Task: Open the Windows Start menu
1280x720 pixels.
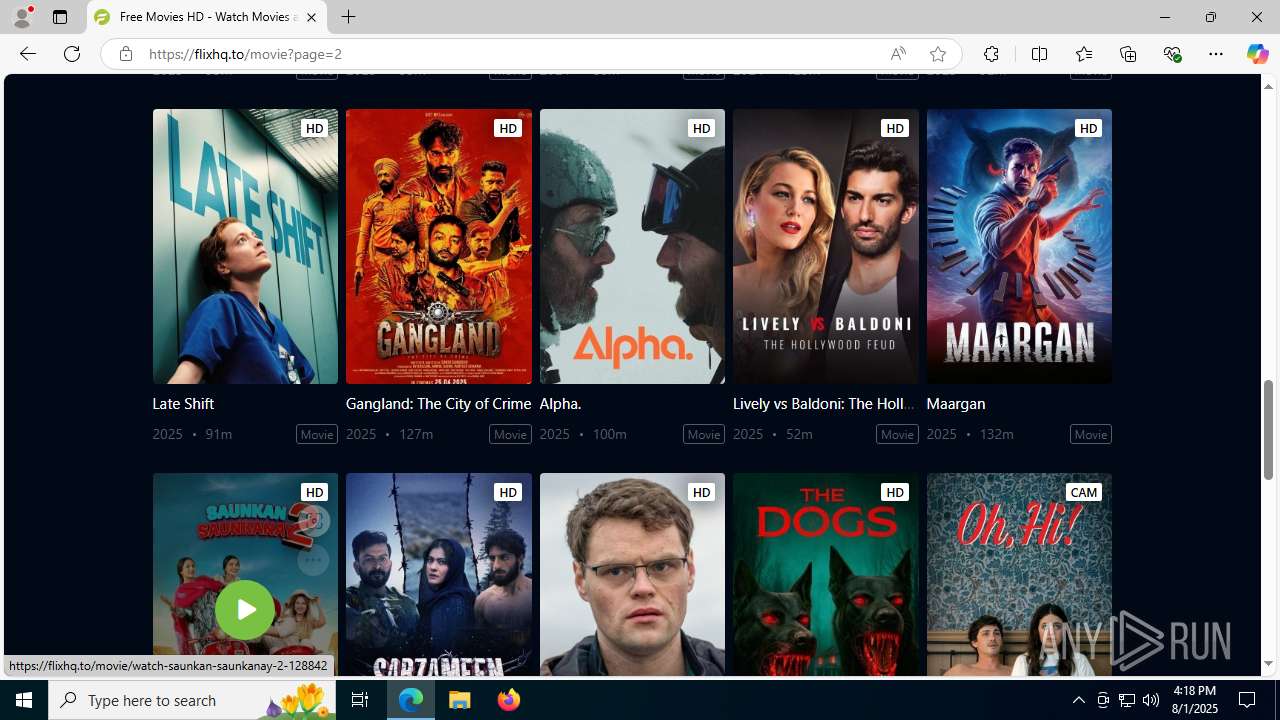Action: [x=24, y=700]
